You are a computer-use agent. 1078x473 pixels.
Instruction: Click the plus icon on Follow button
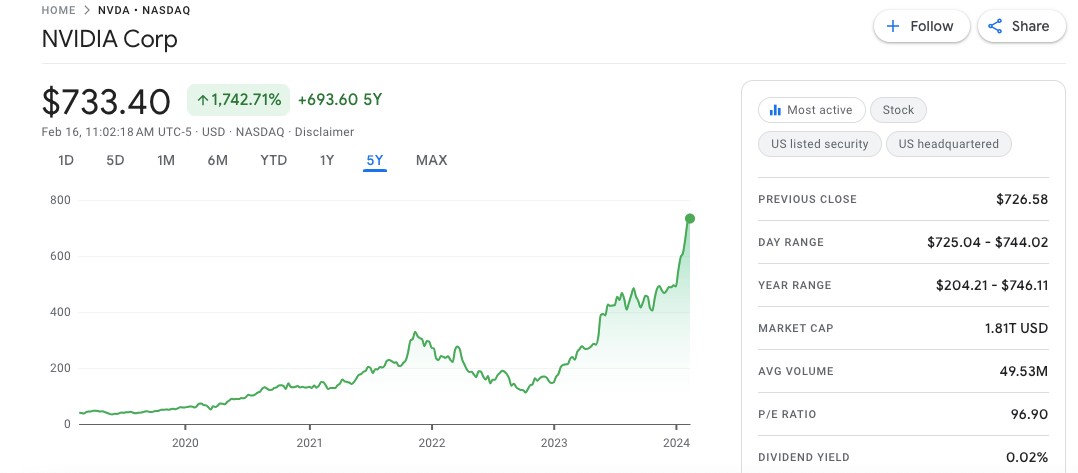(x=893, y=27)
